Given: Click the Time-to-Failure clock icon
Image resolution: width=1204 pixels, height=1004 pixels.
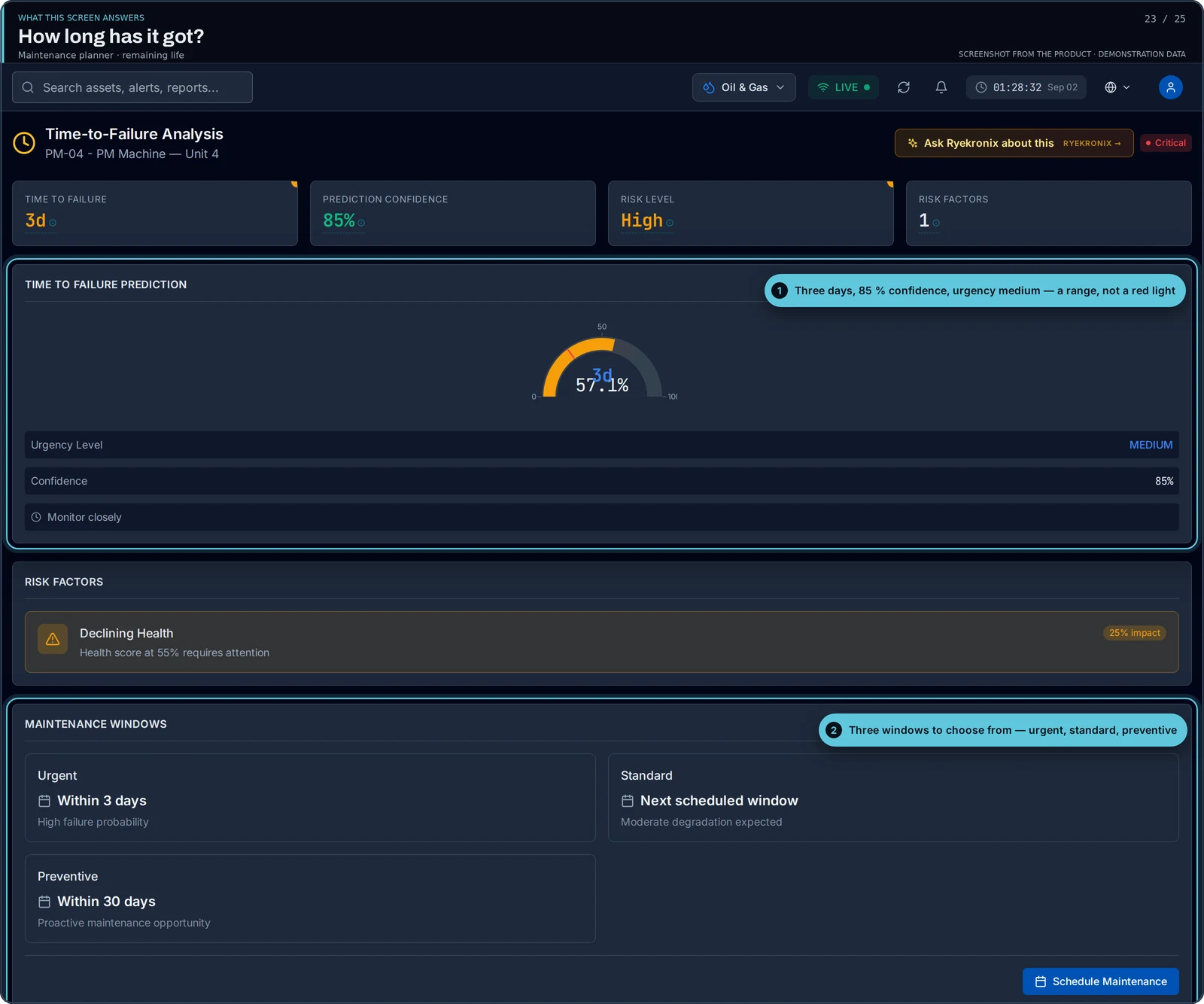Looking at the screenshot, I should pyautogui.click(x=24, y=143).
